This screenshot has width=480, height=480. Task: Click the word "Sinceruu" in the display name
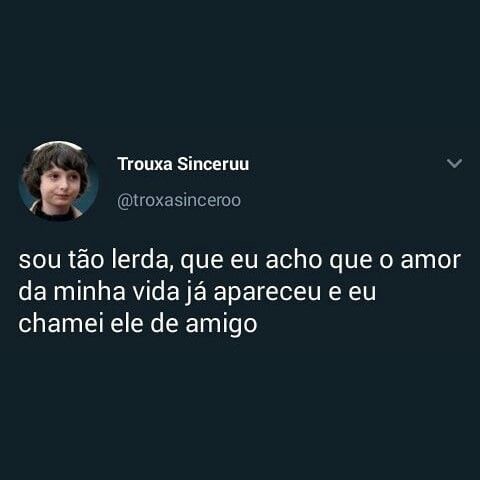point(213,164)
